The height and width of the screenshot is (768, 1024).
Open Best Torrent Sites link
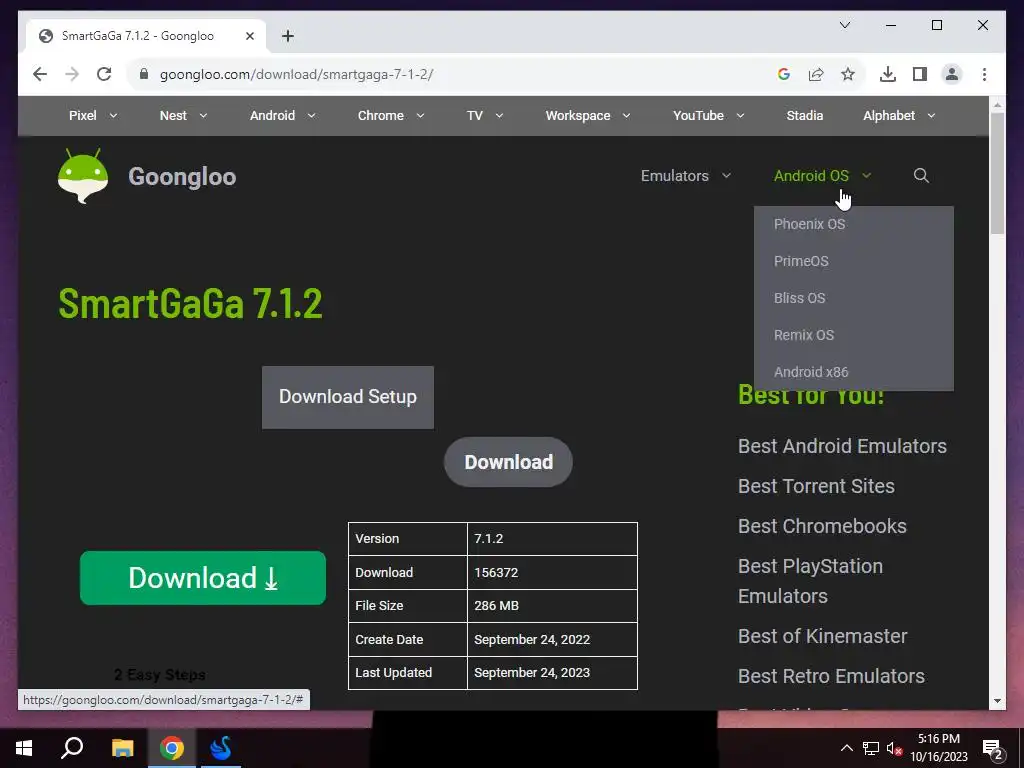pyautogui.click(x=816, y=486)
